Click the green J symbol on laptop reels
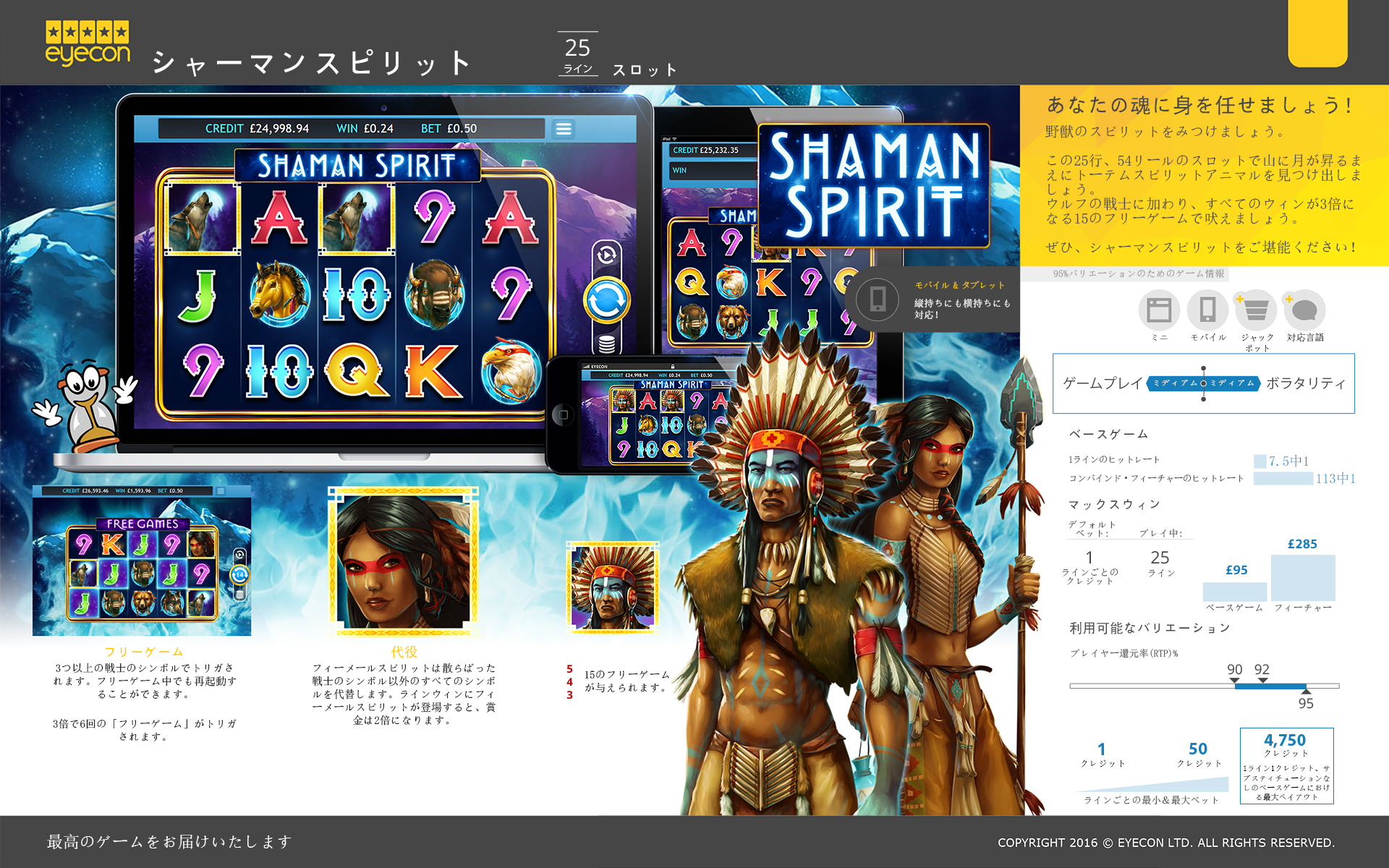Viewport: 1389px width, 868px height. click(x=198, y=297)
